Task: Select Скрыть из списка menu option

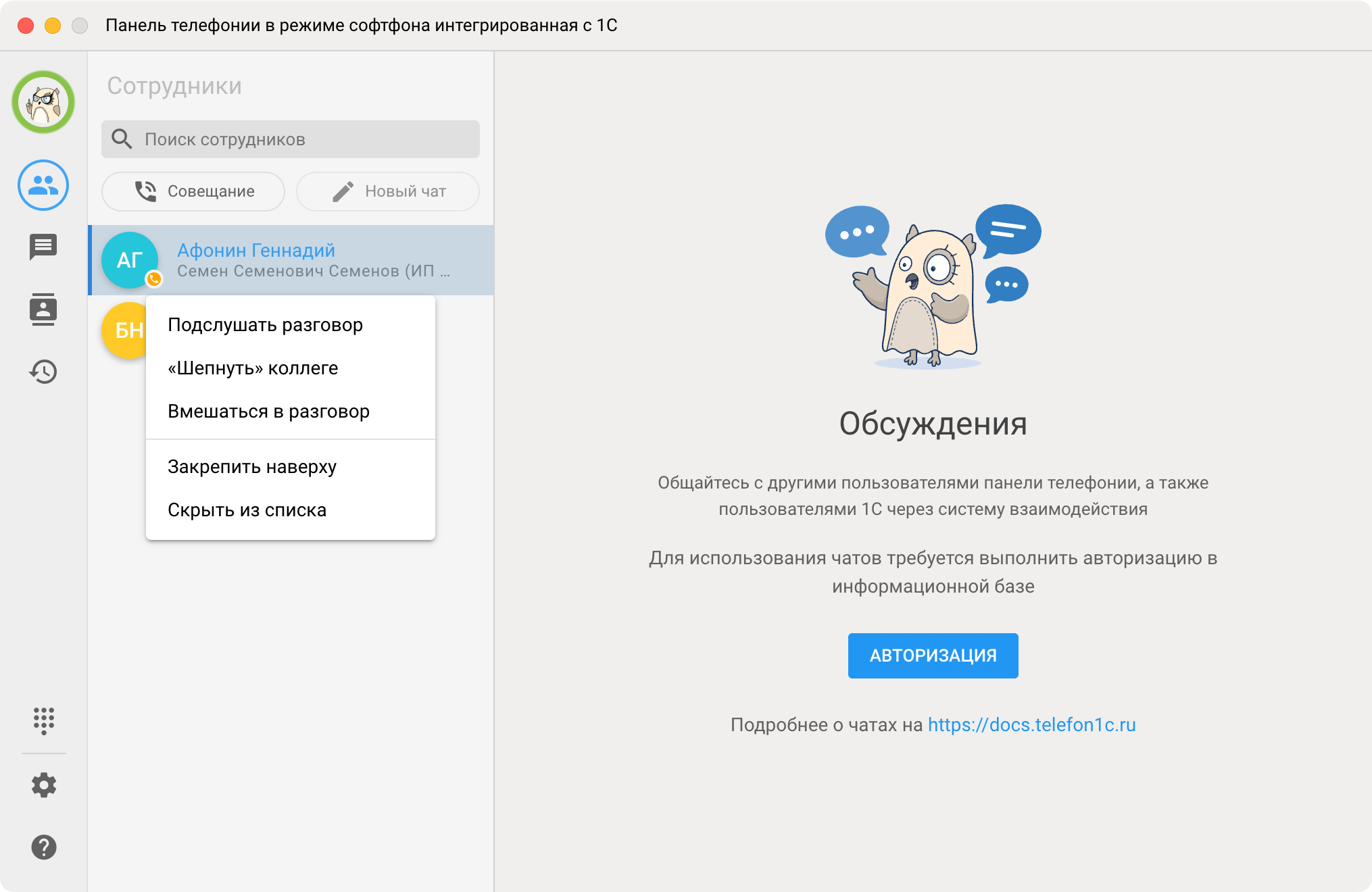Action: click(x=291, y=510)
